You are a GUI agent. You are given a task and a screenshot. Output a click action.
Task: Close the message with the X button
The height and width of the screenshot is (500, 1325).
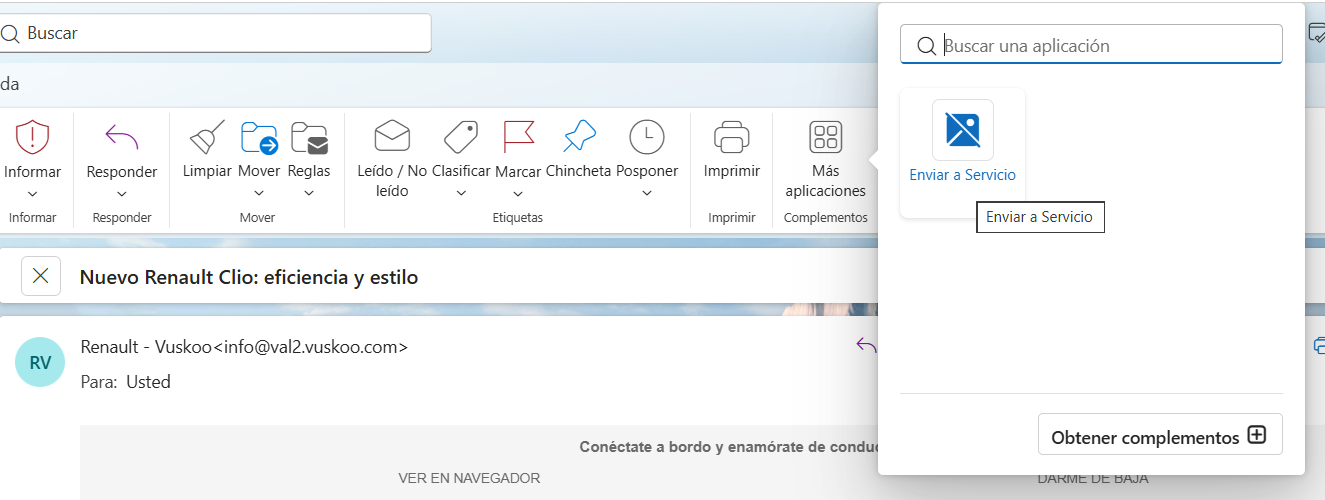click(x=41, y=276)
